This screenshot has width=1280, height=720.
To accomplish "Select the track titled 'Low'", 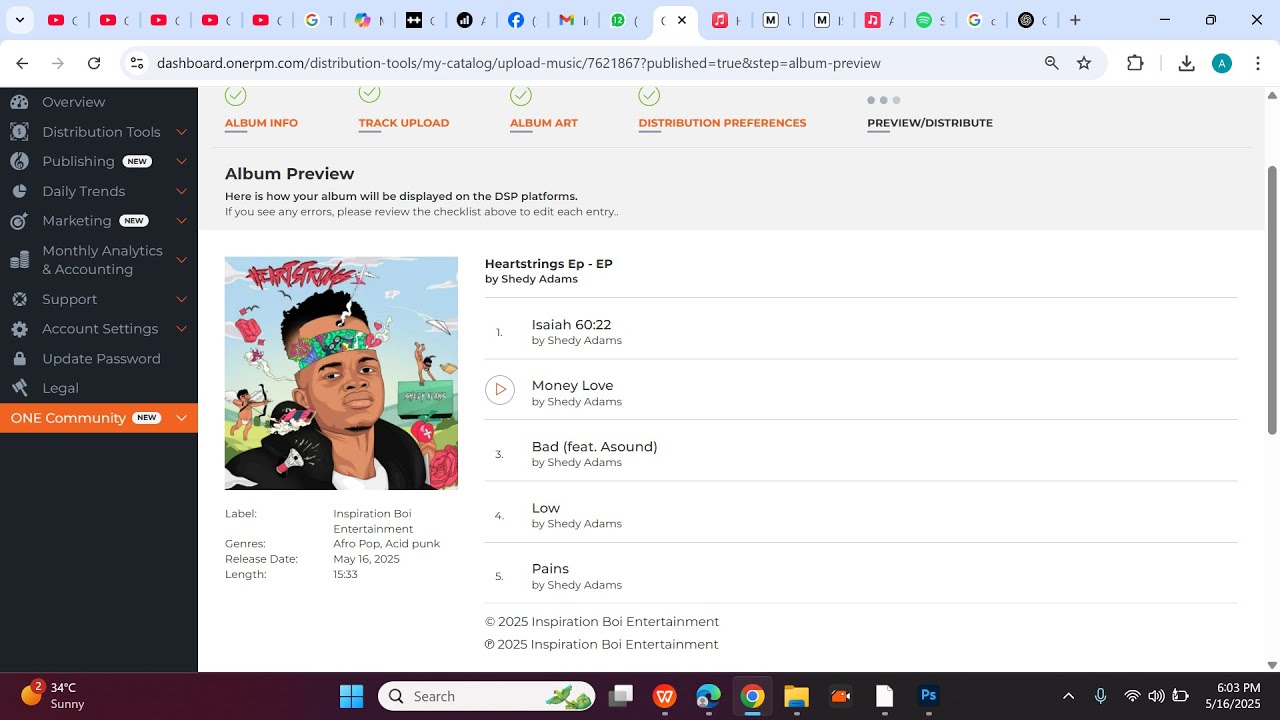I will (546, 508).
